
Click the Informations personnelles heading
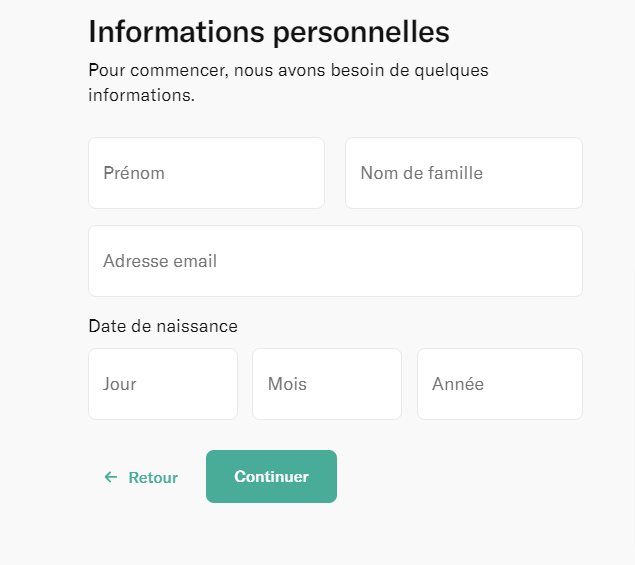(x=269, y=32)
